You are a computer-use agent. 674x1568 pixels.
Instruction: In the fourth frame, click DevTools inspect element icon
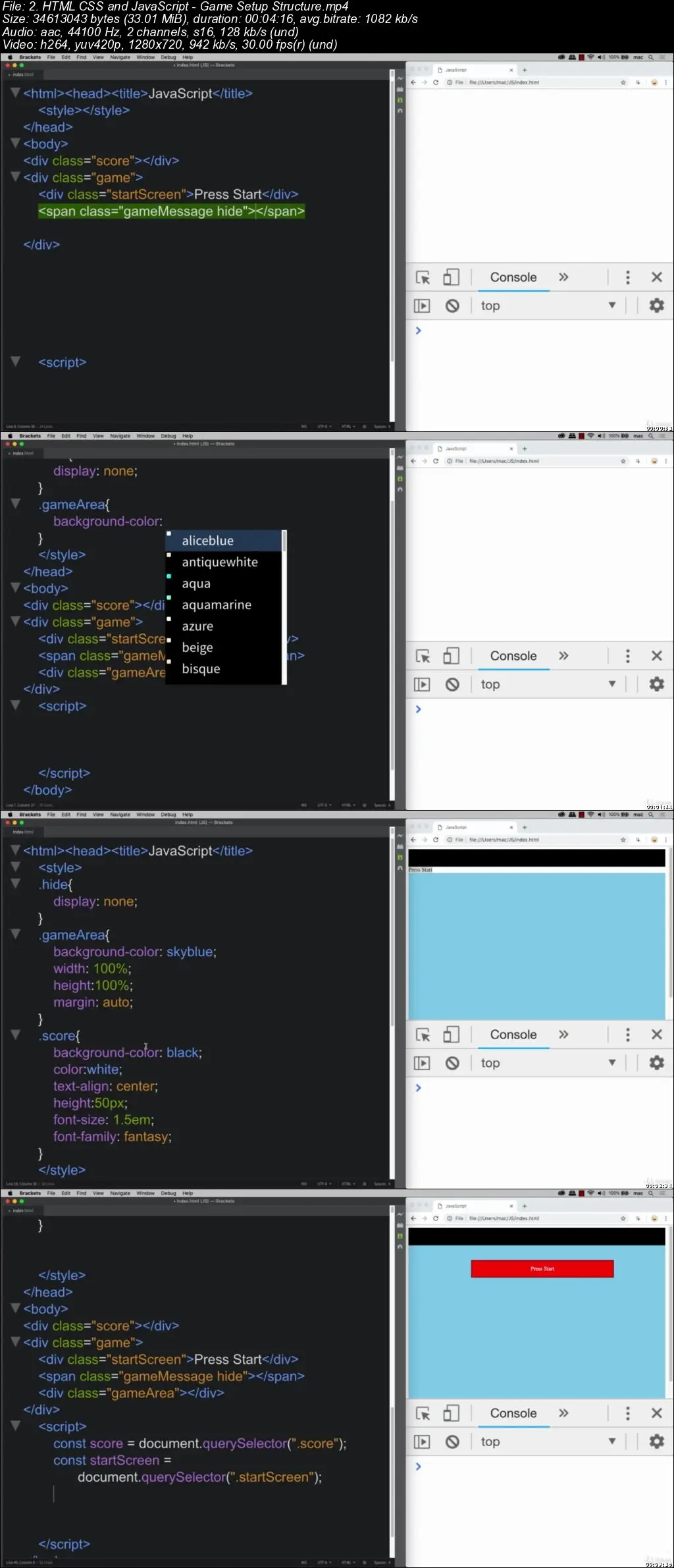pos(423,1413)
